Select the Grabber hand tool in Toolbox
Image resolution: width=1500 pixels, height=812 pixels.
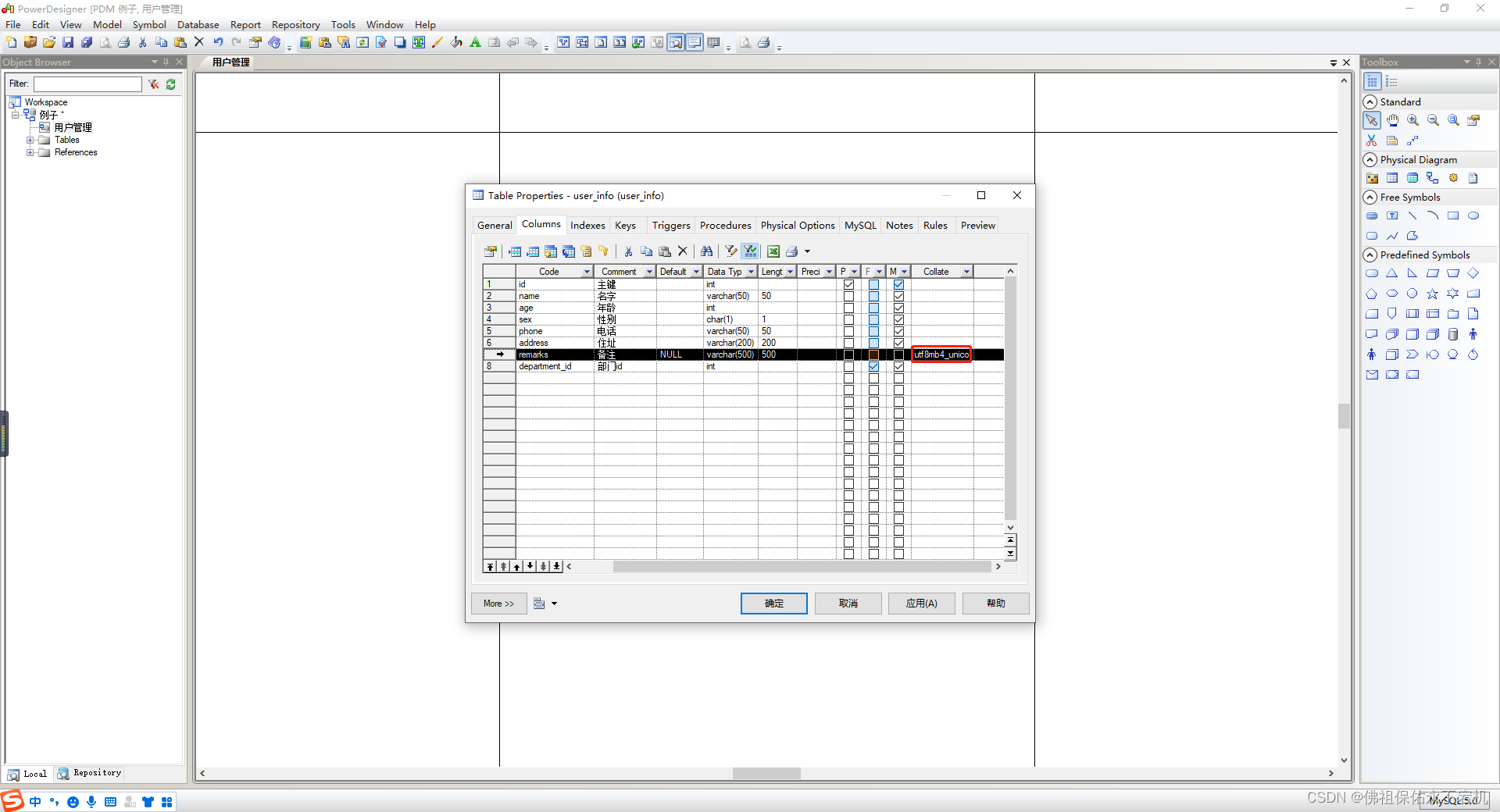click(x=1392, y=120)
